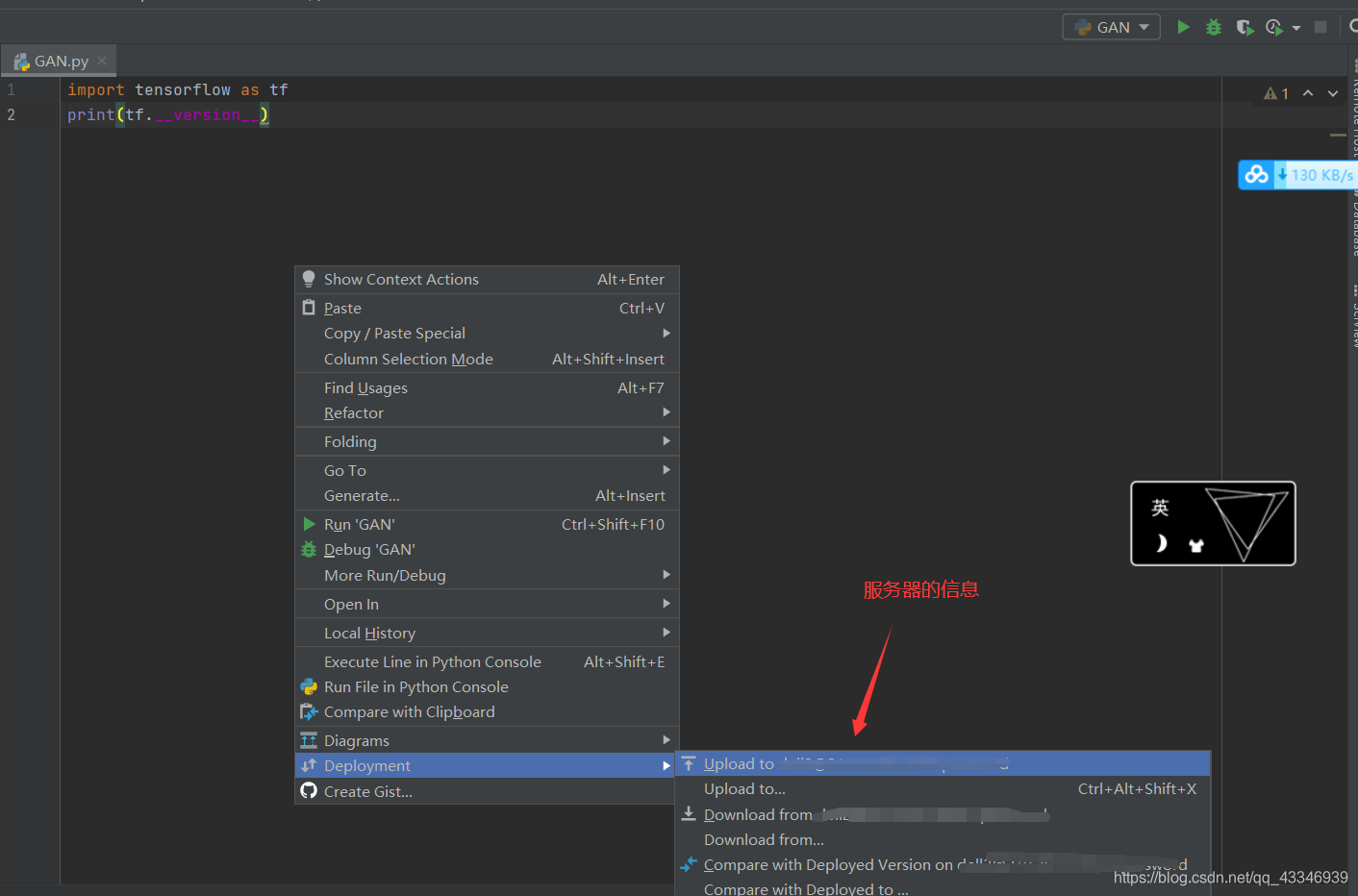Choose Compare with Deployed Version on server
1358x896 pixels.
(943, 864)
